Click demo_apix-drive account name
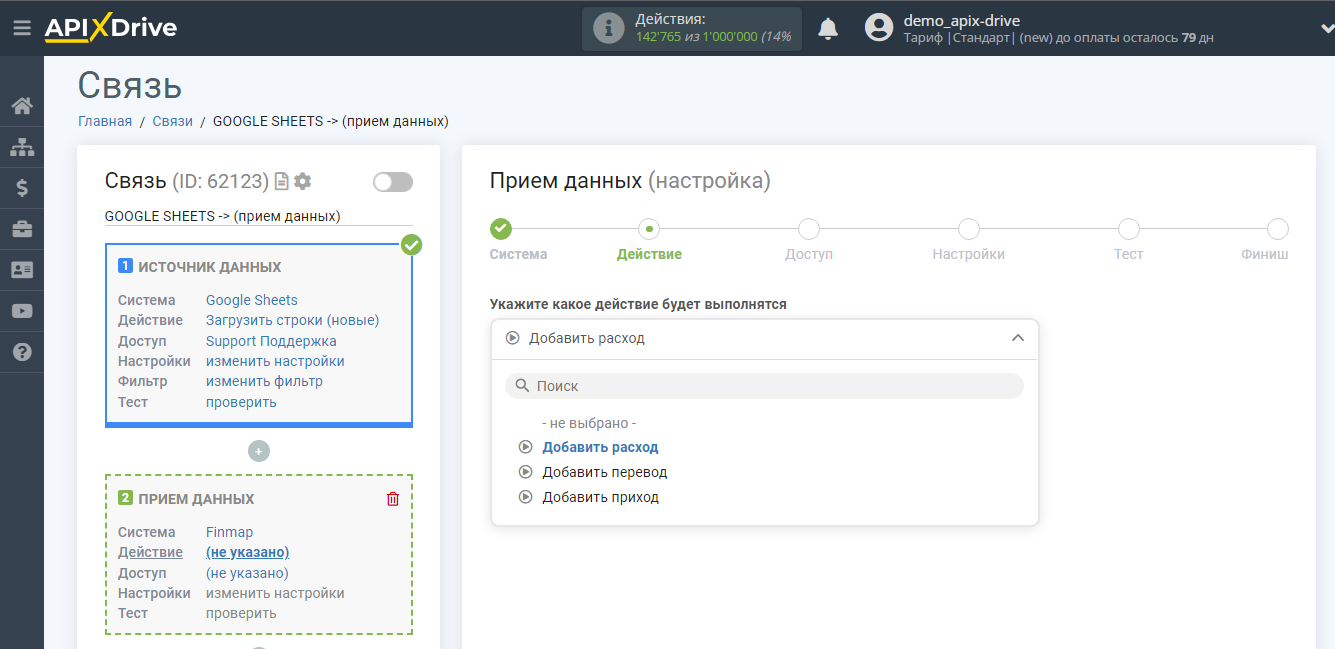This screenshot has width=1335, height=649. [x=962, y=20]
